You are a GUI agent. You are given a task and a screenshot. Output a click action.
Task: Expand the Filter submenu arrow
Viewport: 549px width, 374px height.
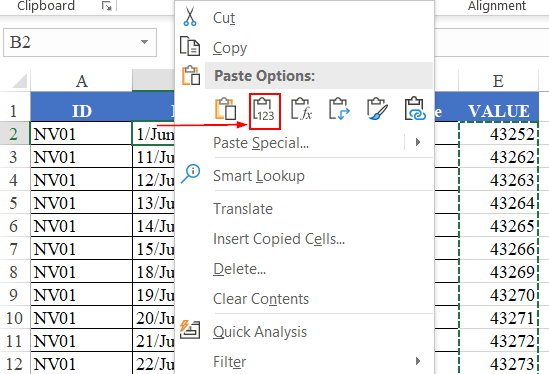418,361
